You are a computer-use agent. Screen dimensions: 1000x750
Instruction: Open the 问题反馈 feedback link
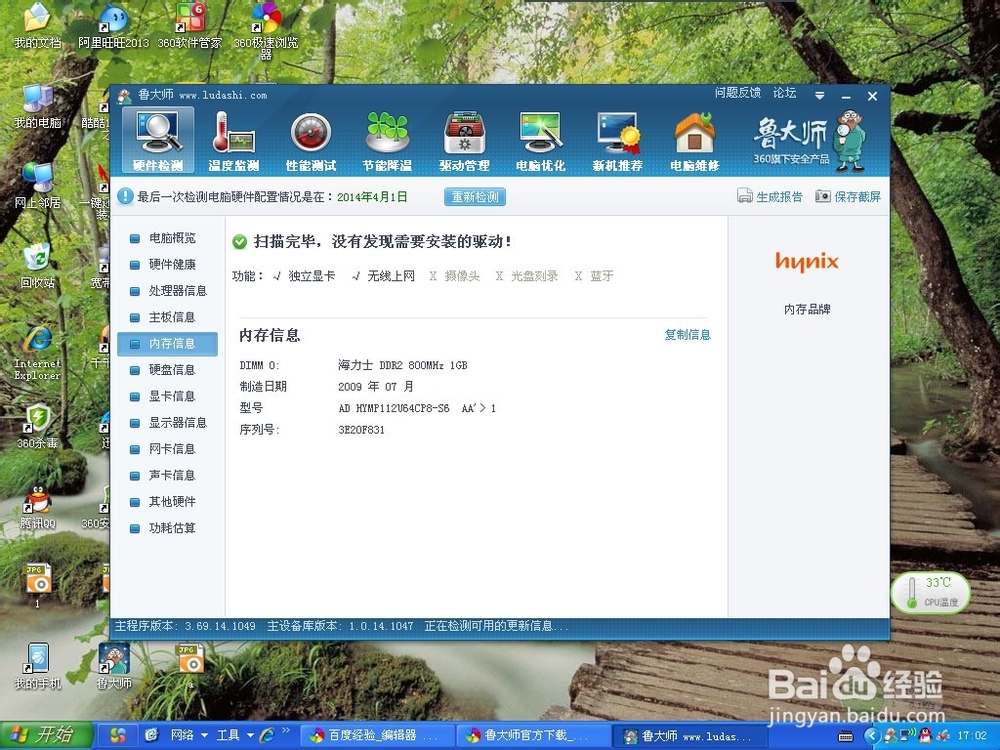pyautogui.click(x=738, y=93)
